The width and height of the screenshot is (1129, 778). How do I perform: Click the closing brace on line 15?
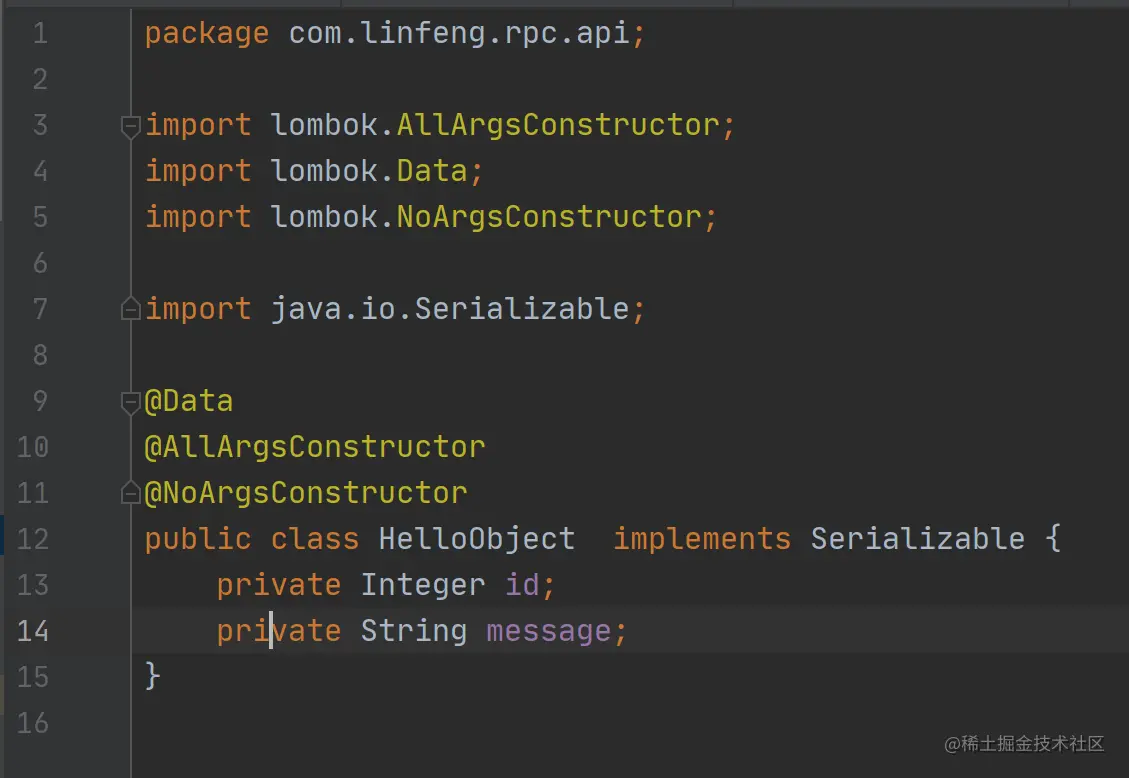pos(152,676)
